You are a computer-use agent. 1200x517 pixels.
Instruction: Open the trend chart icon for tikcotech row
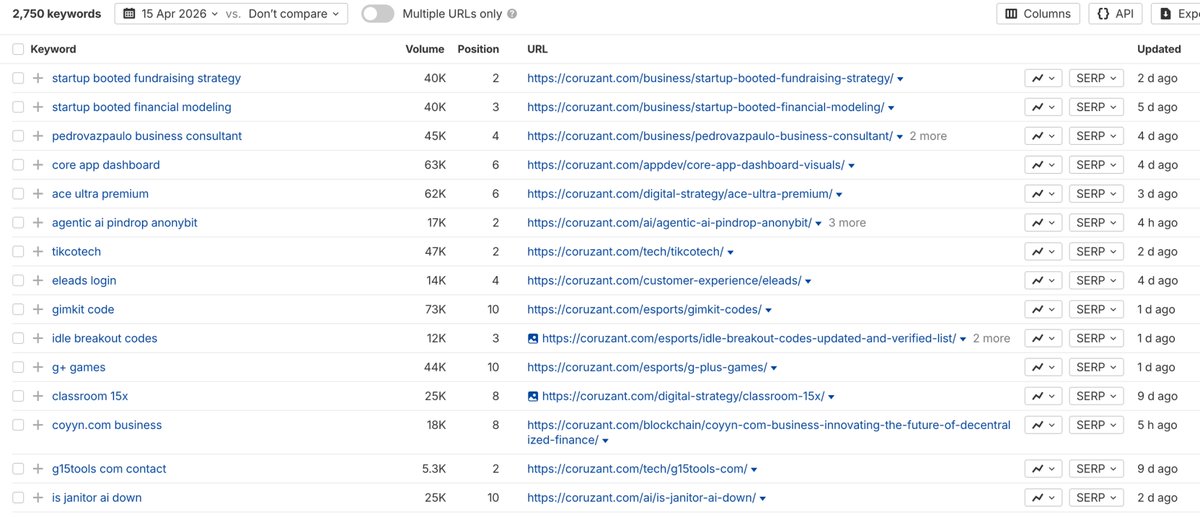[1043, 252]
